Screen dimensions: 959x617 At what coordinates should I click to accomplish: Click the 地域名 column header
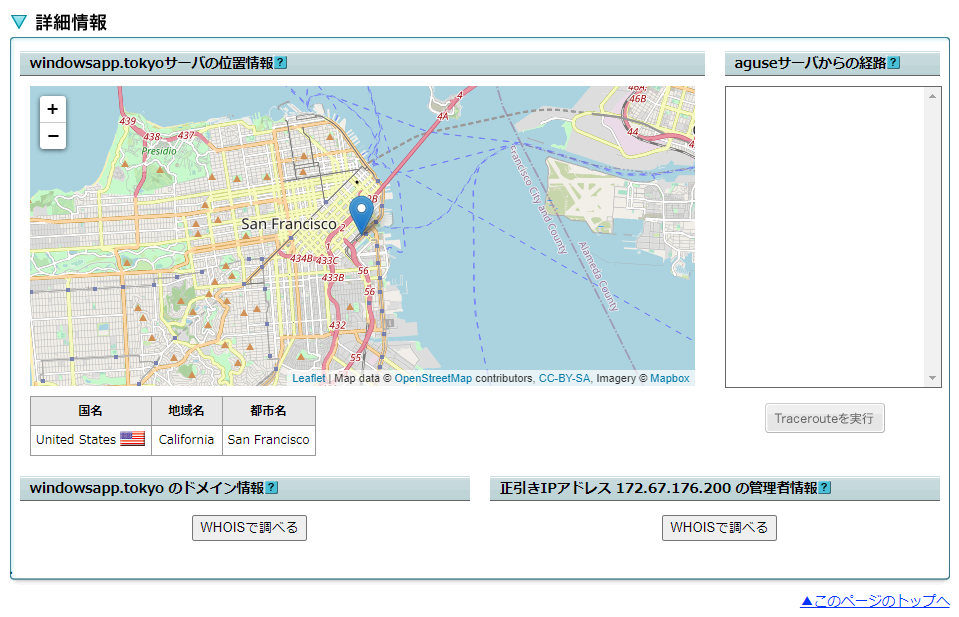tap(187, 411)
